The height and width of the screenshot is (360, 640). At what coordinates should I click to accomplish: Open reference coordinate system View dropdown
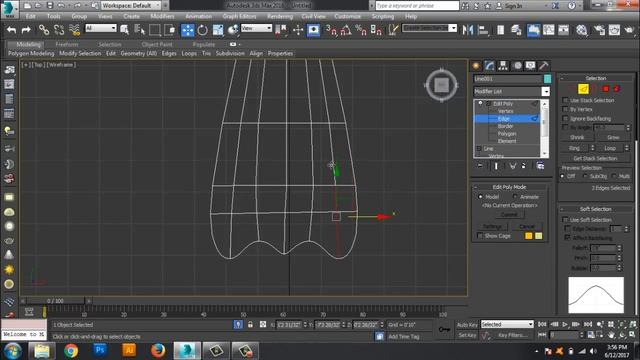pos(256,28)
